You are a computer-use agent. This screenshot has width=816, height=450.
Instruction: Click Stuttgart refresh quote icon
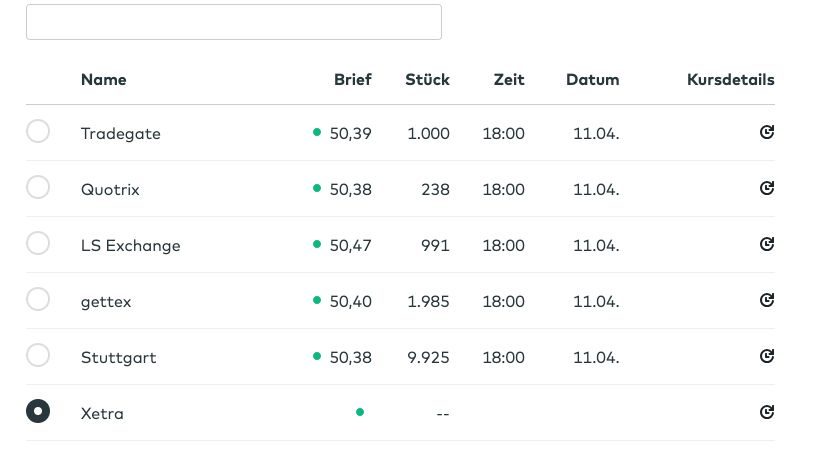767,356
